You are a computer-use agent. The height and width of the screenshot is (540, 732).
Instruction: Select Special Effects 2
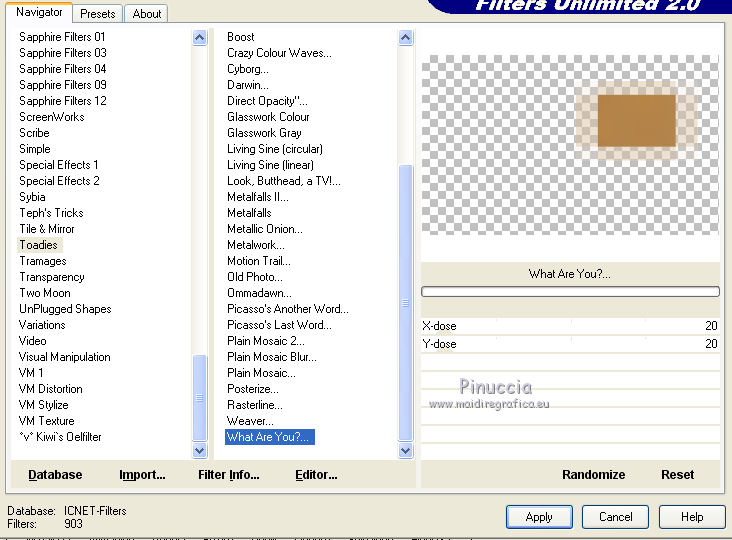tap(59, 181)
